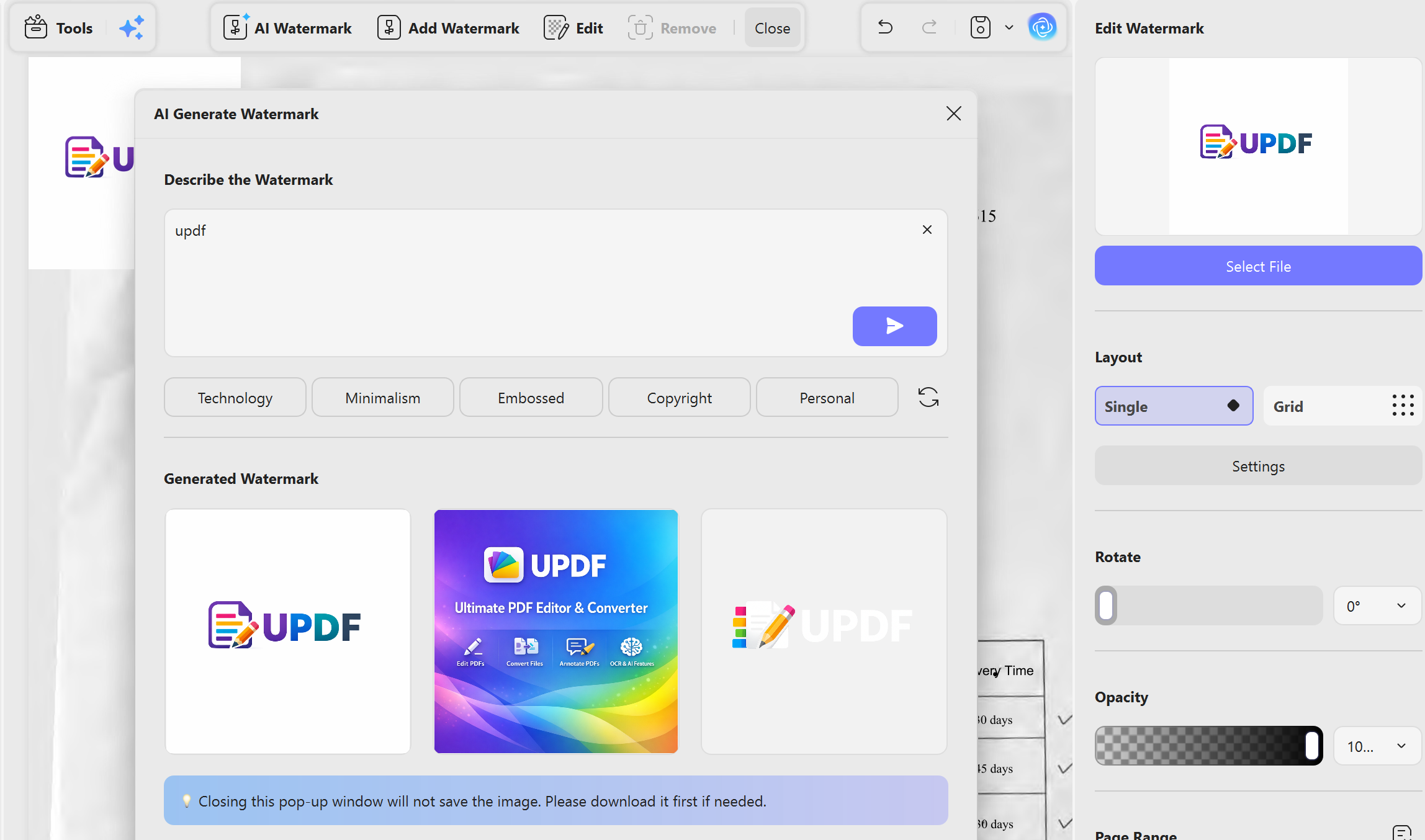This screenshot has height=840, width=1425.
Task: Refresh the style tag suggestions
Action: pos(928,397)
